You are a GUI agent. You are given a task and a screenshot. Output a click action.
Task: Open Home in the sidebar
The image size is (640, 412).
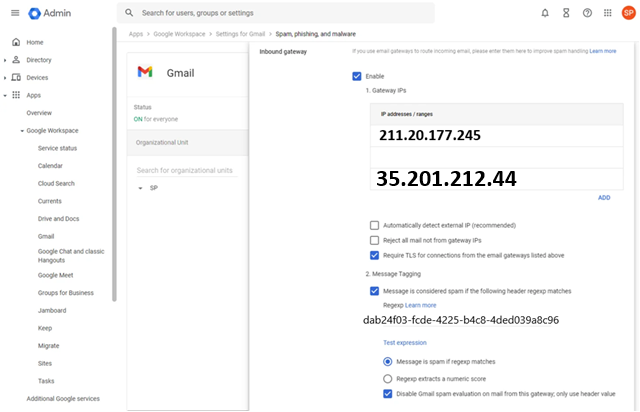(35, 42)
